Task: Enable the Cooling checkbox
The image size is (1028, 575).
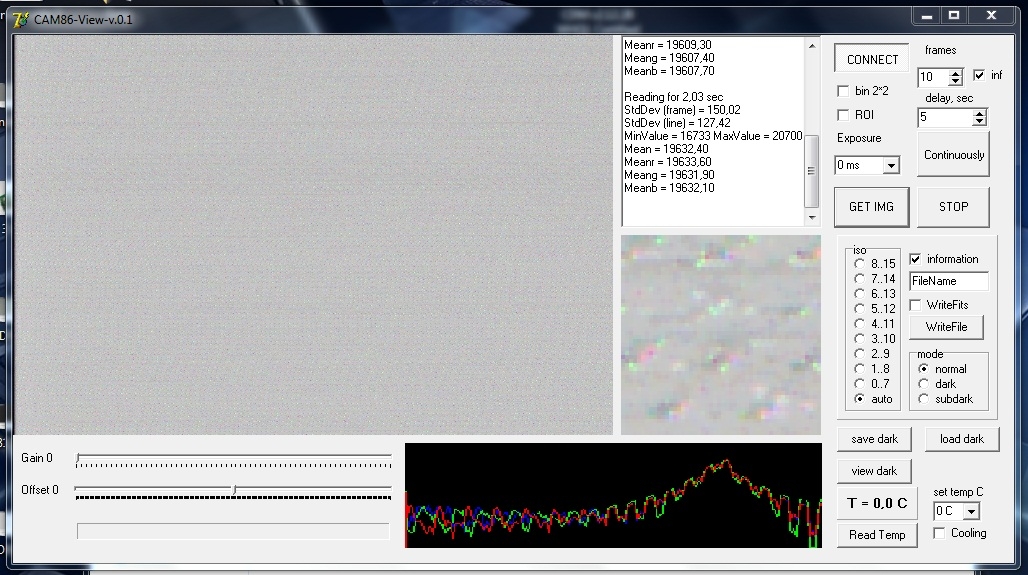Action: (939, 533)
